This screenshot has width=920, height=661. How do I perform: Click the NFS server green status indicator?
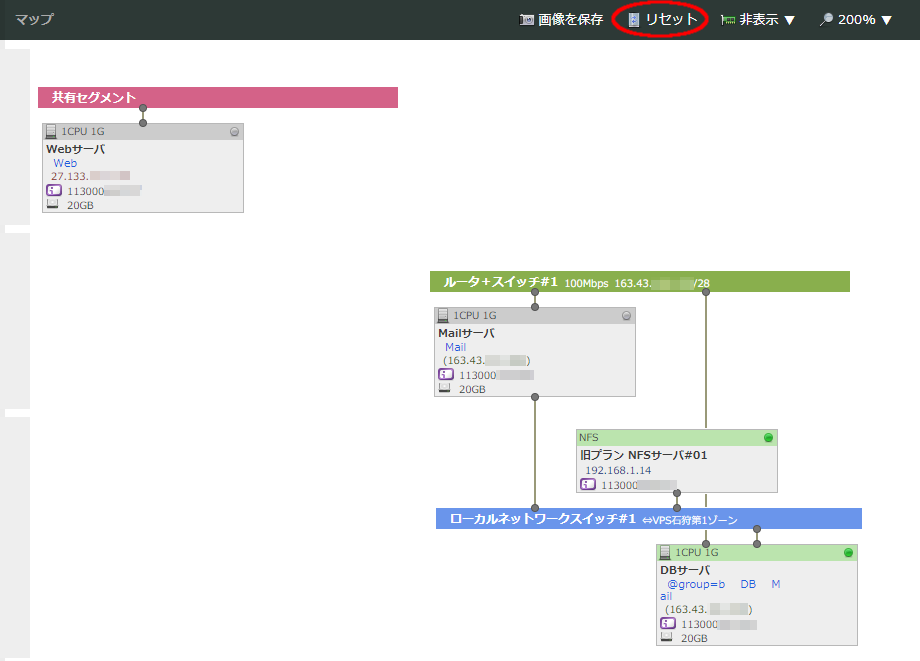point(768,437)
